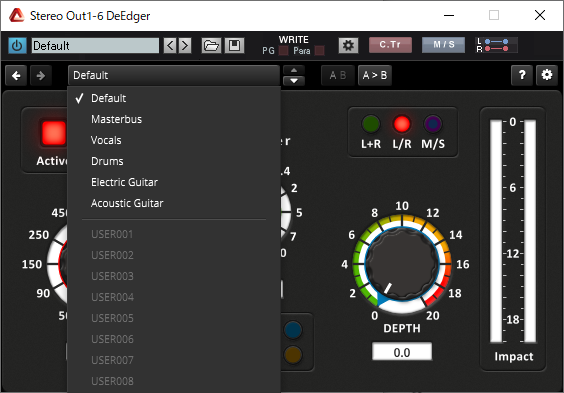Image resolution: width=564 pixels, height=393 pixels.
Task: Open the L R channel routing icon
Action: [497, 45]
